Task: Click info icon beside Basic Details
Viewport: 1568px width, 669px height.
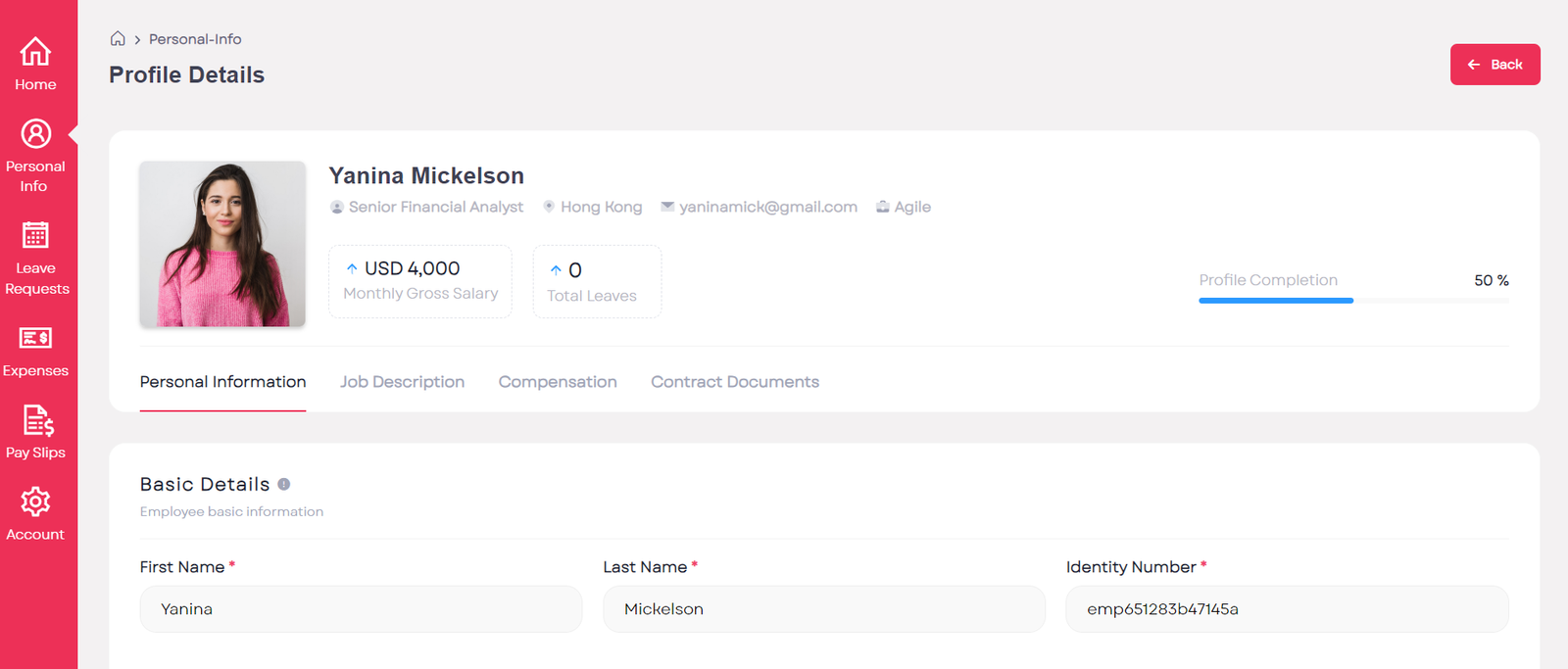Action: pos(284,484)
